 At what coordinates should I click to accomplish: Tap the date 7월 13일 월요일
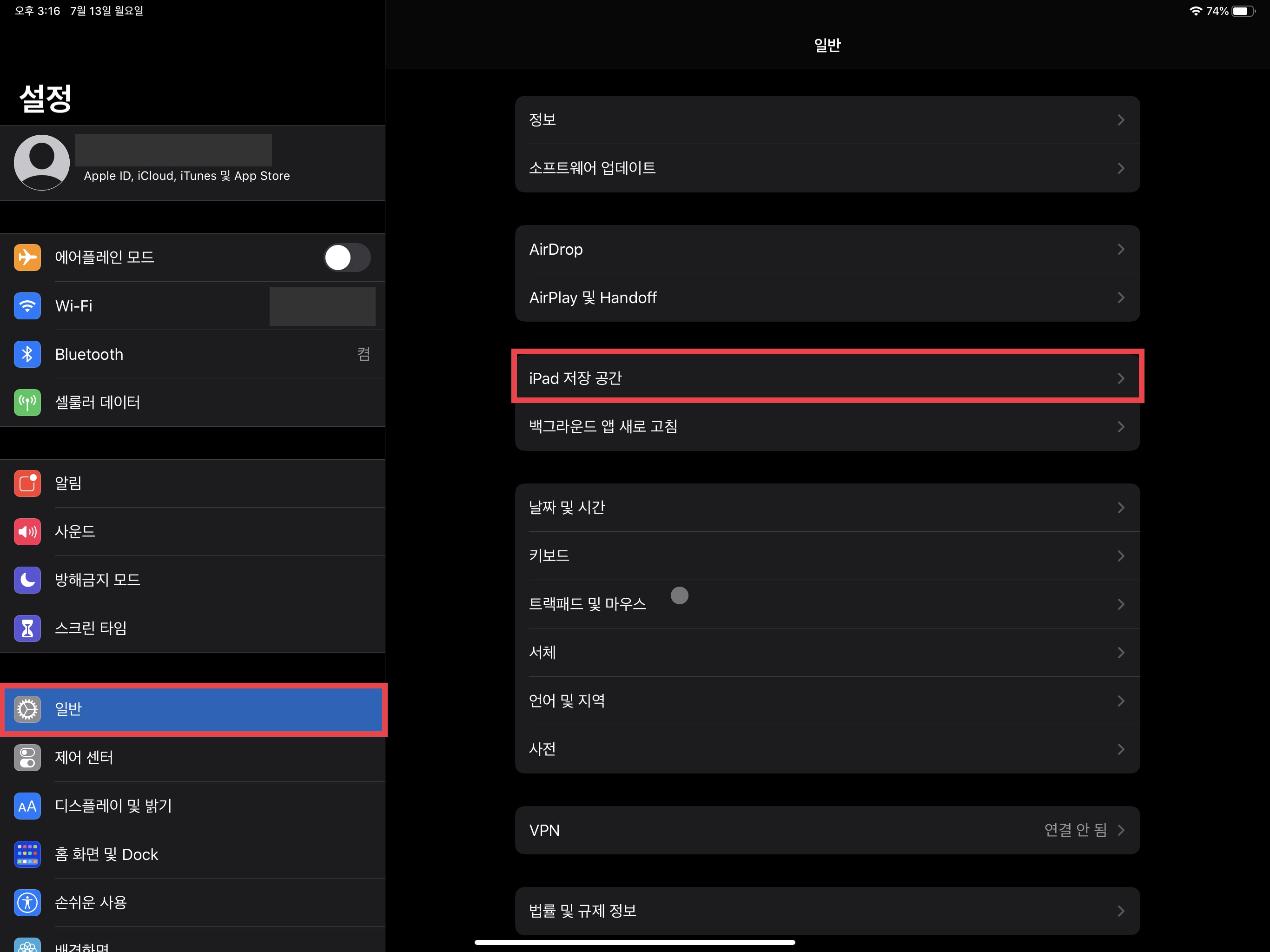(107, 11)
